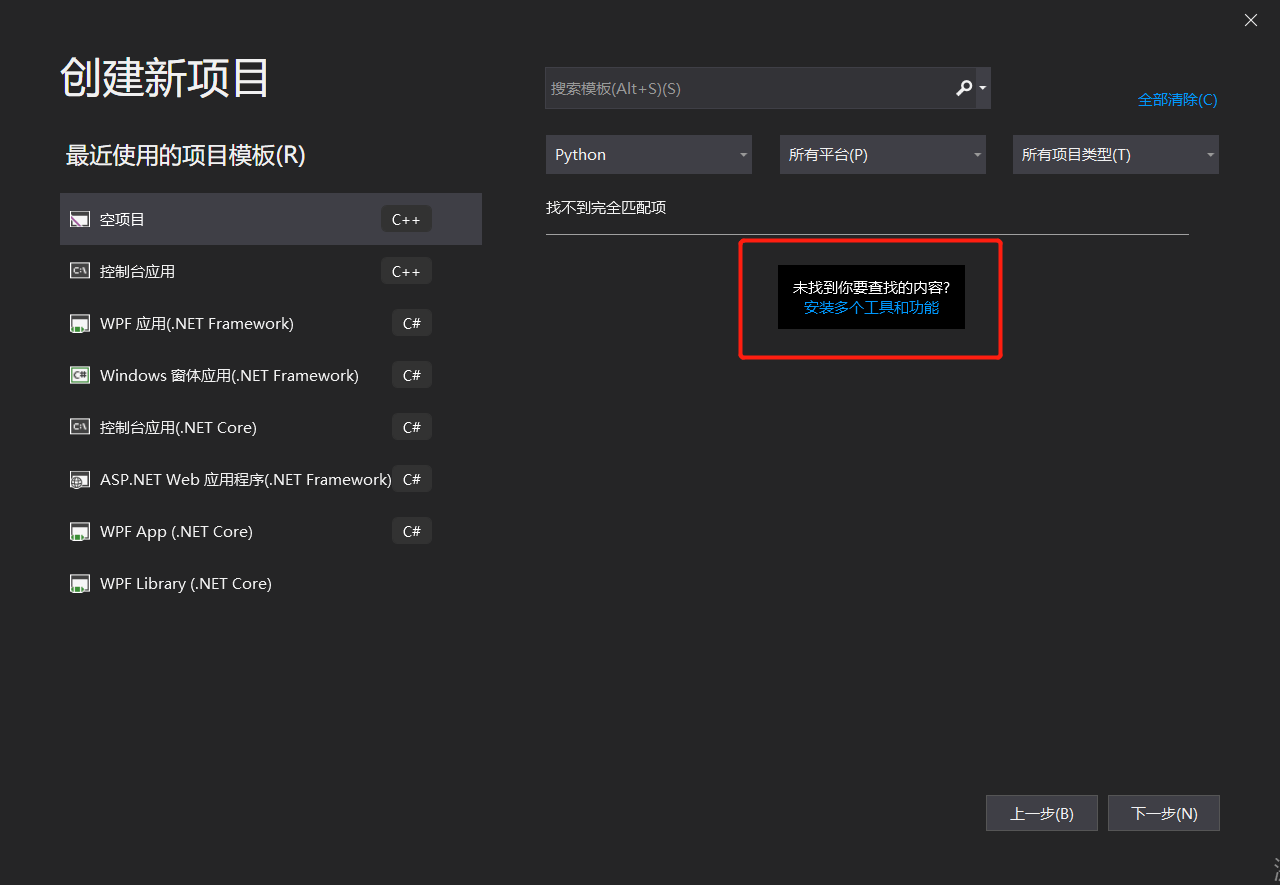Close the 创建新项目 dialog

tap(1251, 20)
